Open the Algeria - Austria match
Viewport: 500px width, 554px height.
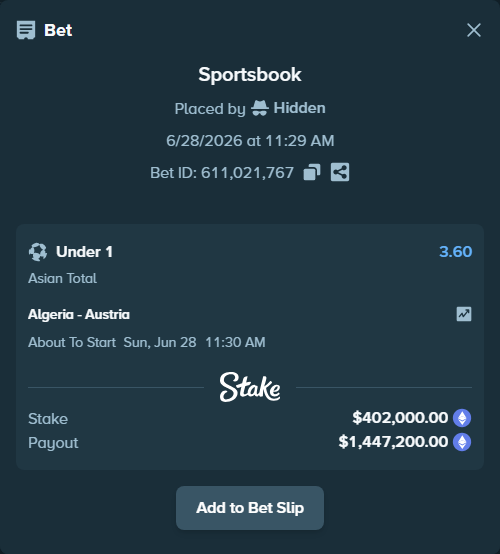(x=79, y=314)
